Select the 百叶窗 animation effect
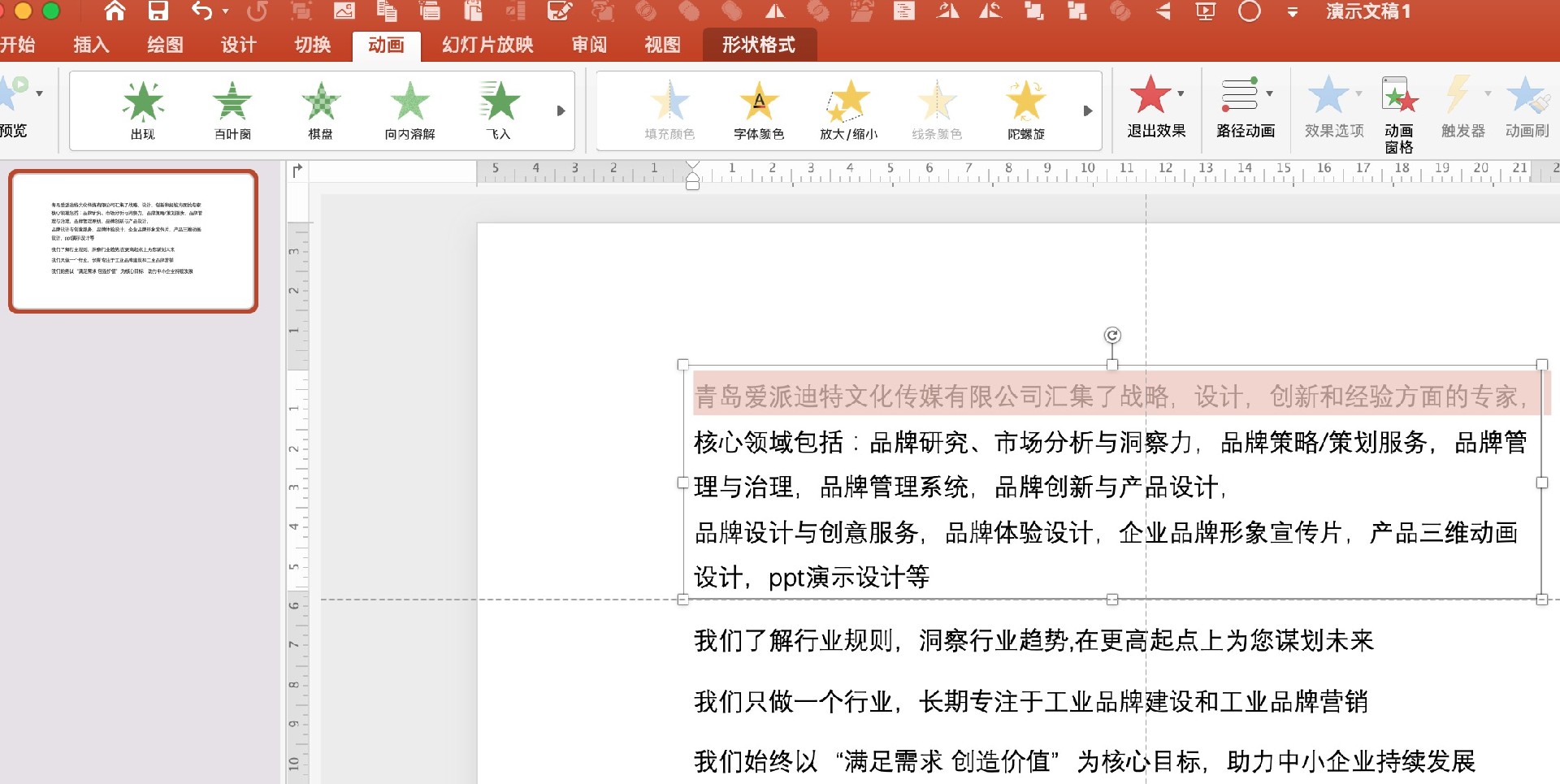This screenshot has height=784, width=1560. (232, 110)
